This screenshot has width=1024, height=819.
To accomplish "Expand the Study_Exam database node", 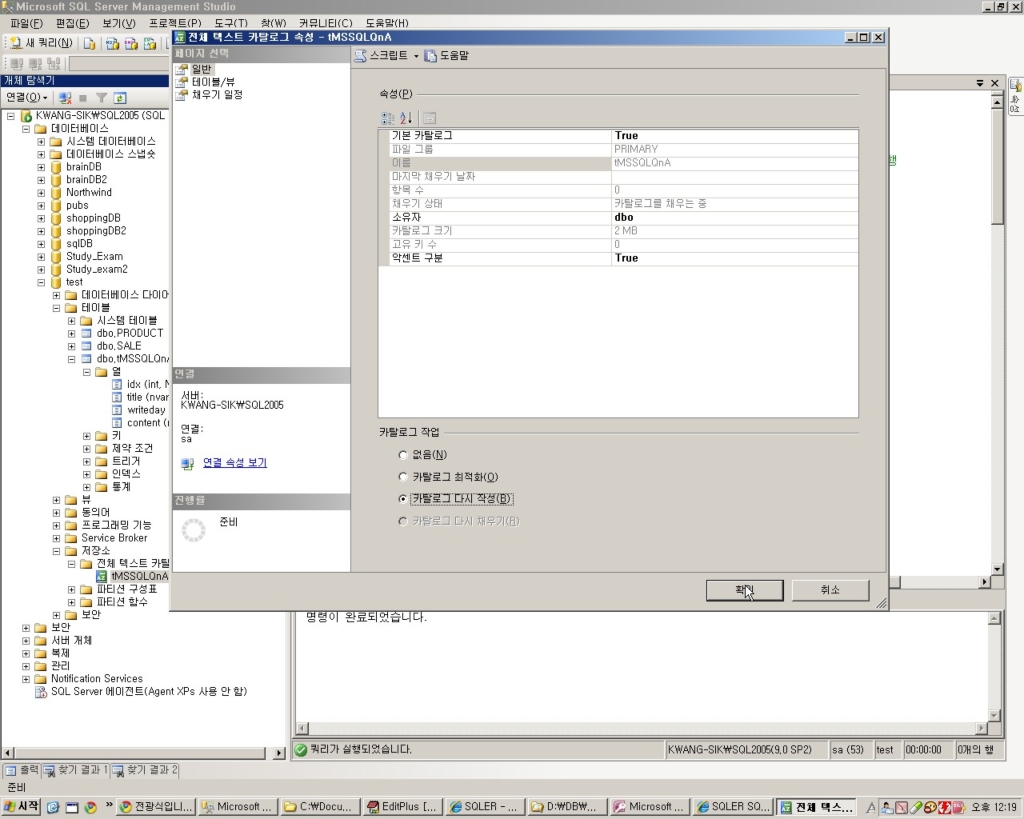I will 41,257.
